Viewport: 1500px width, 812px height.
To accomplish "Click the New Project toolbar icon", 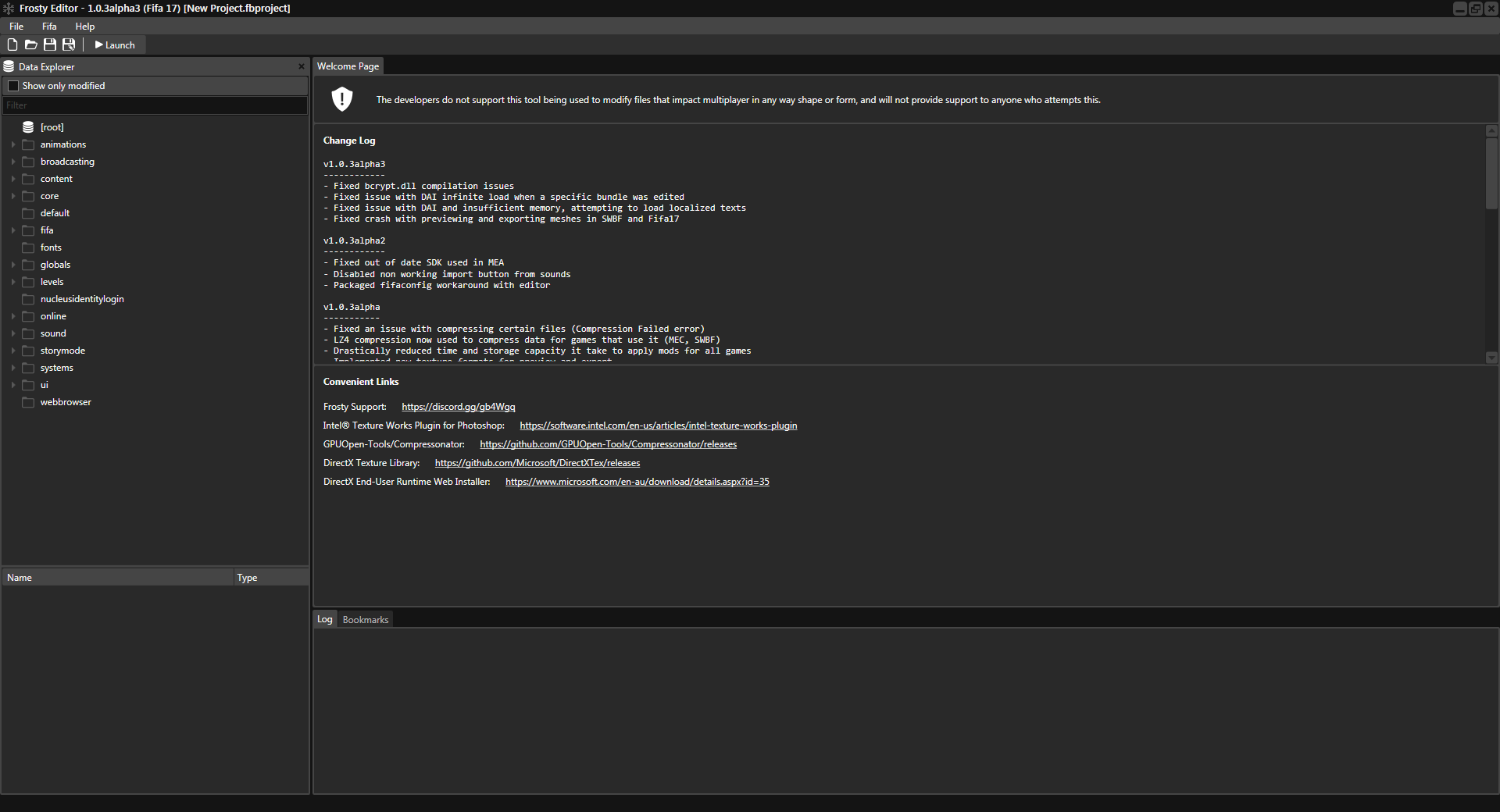I will pos(12,45).
